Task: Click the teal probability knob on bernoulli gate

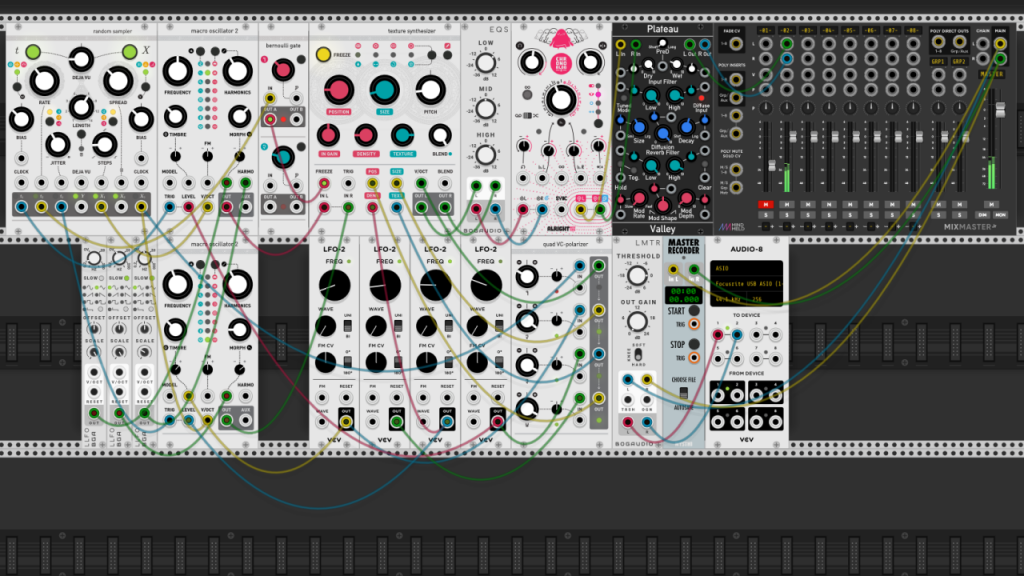Action: pyautogui.click(x=283, y=157)
